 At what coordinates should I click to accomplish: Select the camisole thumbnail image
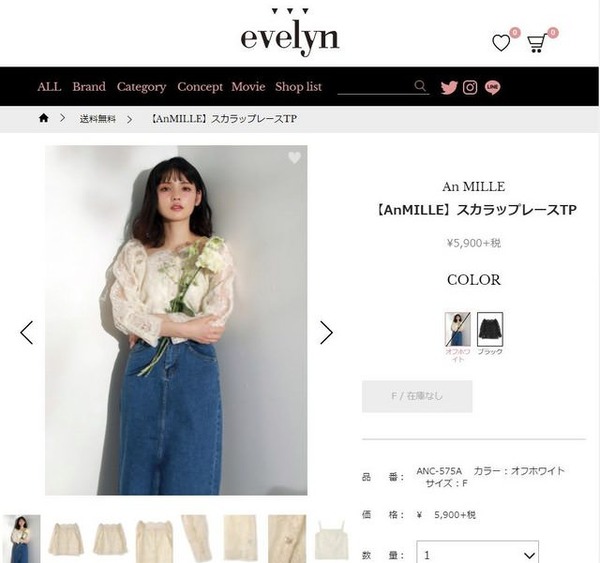pos(331,538)
